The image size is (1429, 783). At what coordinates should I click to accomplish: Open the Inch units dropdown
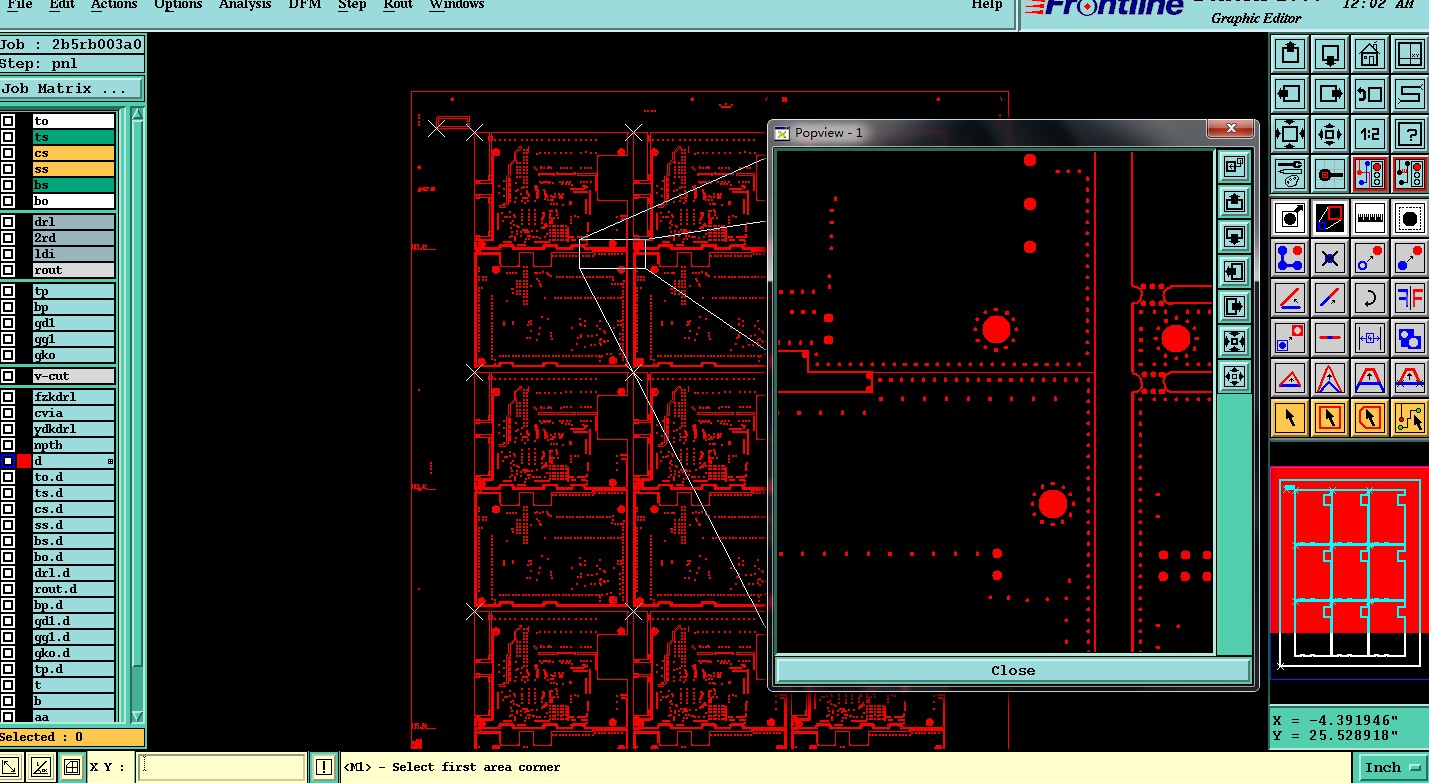[x=1391, y=767]
